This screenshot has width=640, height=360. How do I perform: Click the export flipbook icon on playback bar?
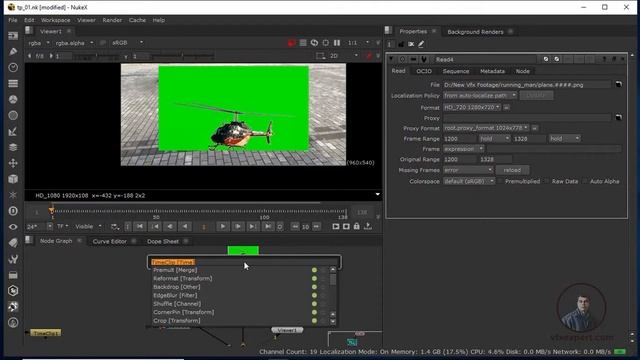[x=368, y=226]
